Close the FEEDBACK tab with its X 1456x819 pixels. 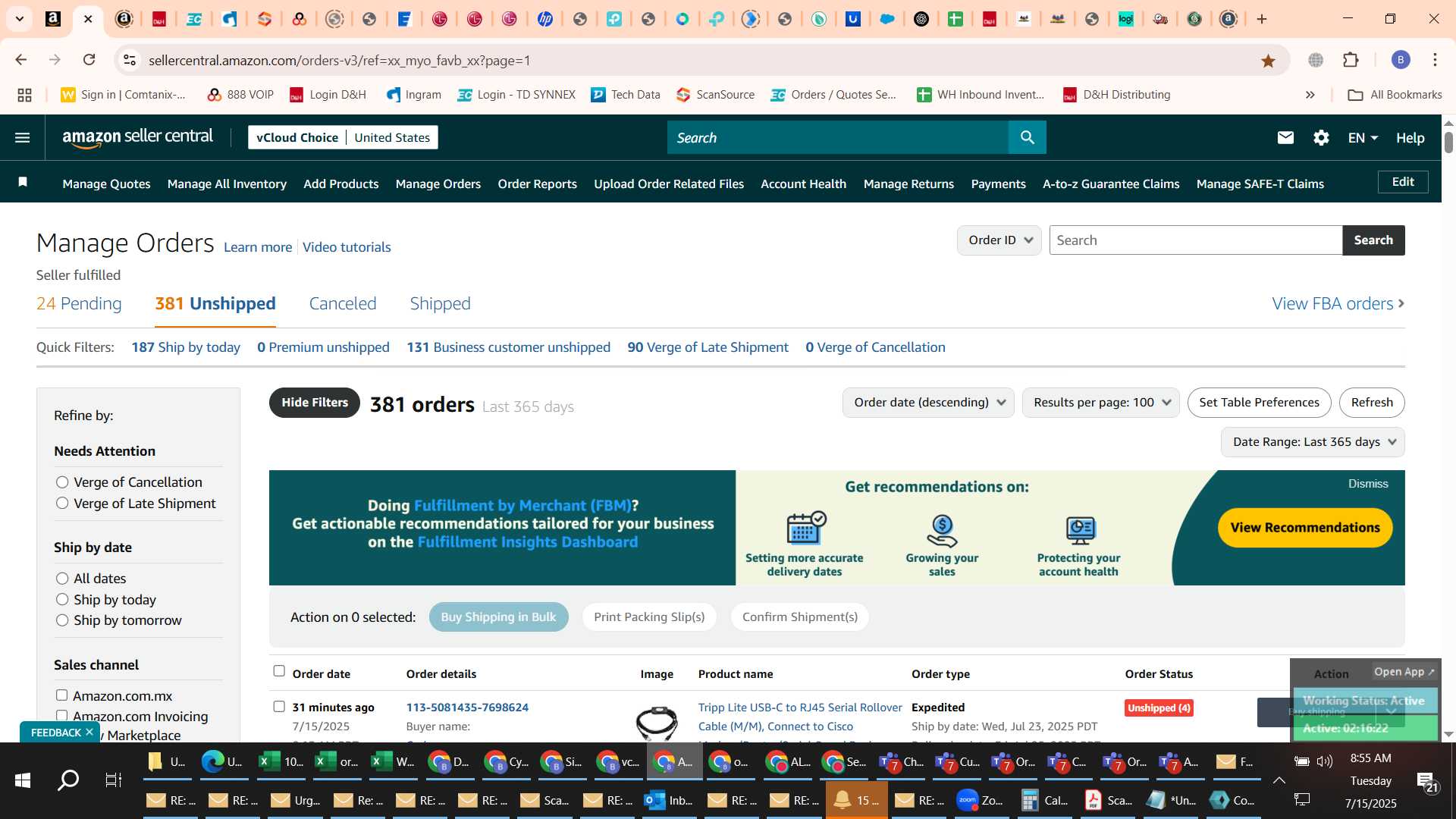[89, 732]
